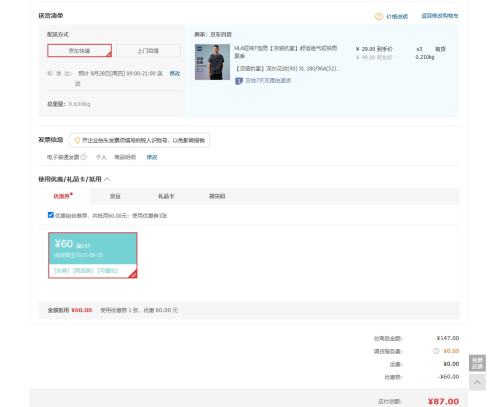Open the gray feedback side widget
500x407 pixels.
[x=477, y=363]
